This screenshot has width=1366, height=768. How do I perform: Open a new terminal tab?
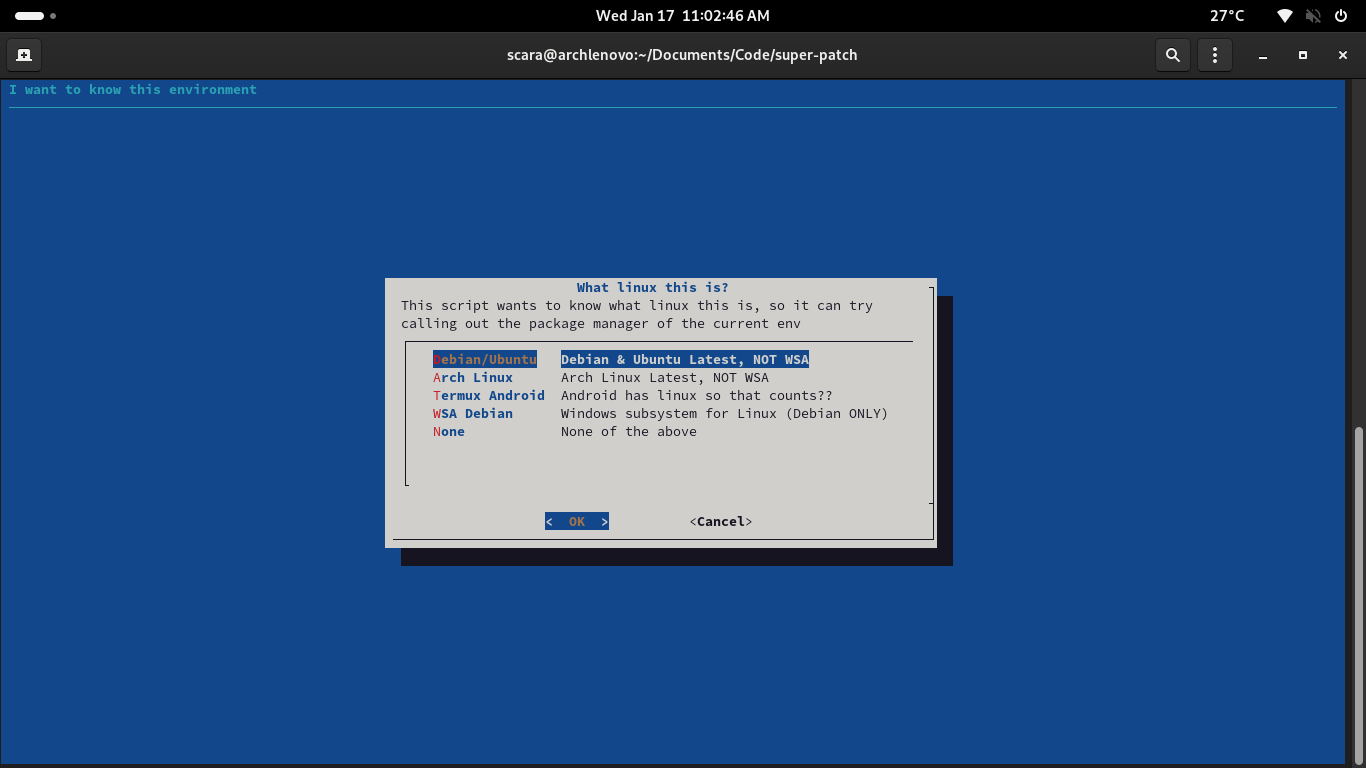(23, 55)
